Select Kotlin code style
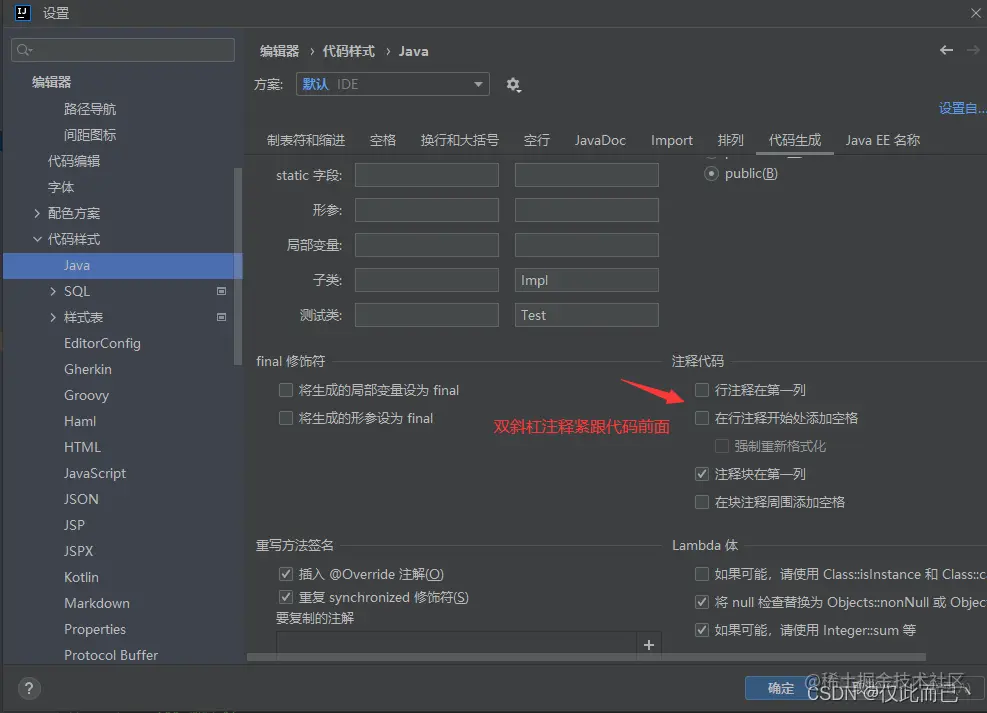Screen dimensions: 987x713 81,577
